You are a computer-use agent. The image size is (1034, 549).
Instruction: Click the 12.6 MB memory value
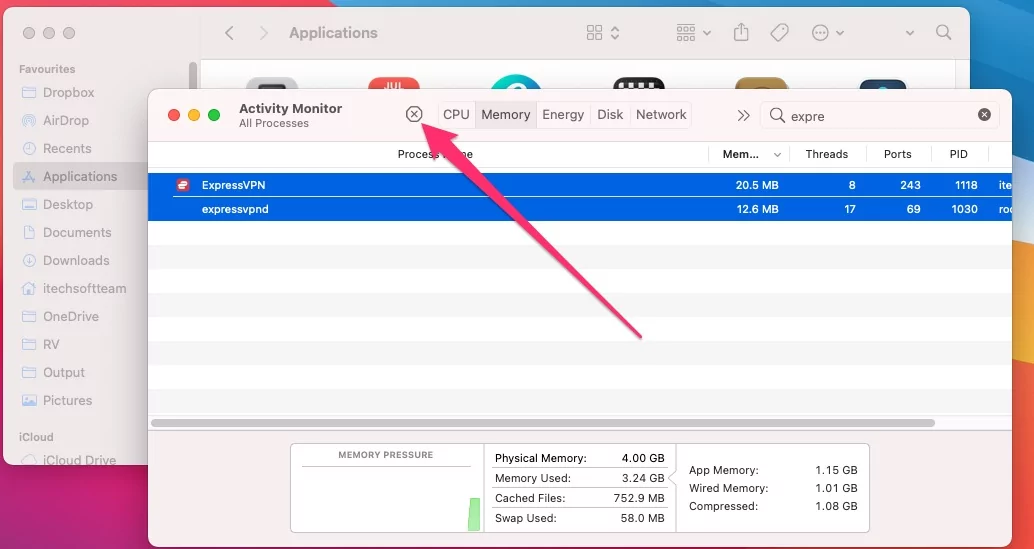point(757,209)
